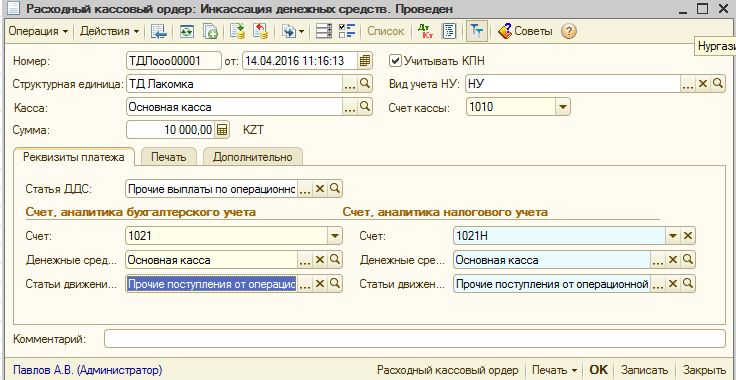Clear the Вид учета НУ field
Screen dimensions: 736x380
[703, 84]
